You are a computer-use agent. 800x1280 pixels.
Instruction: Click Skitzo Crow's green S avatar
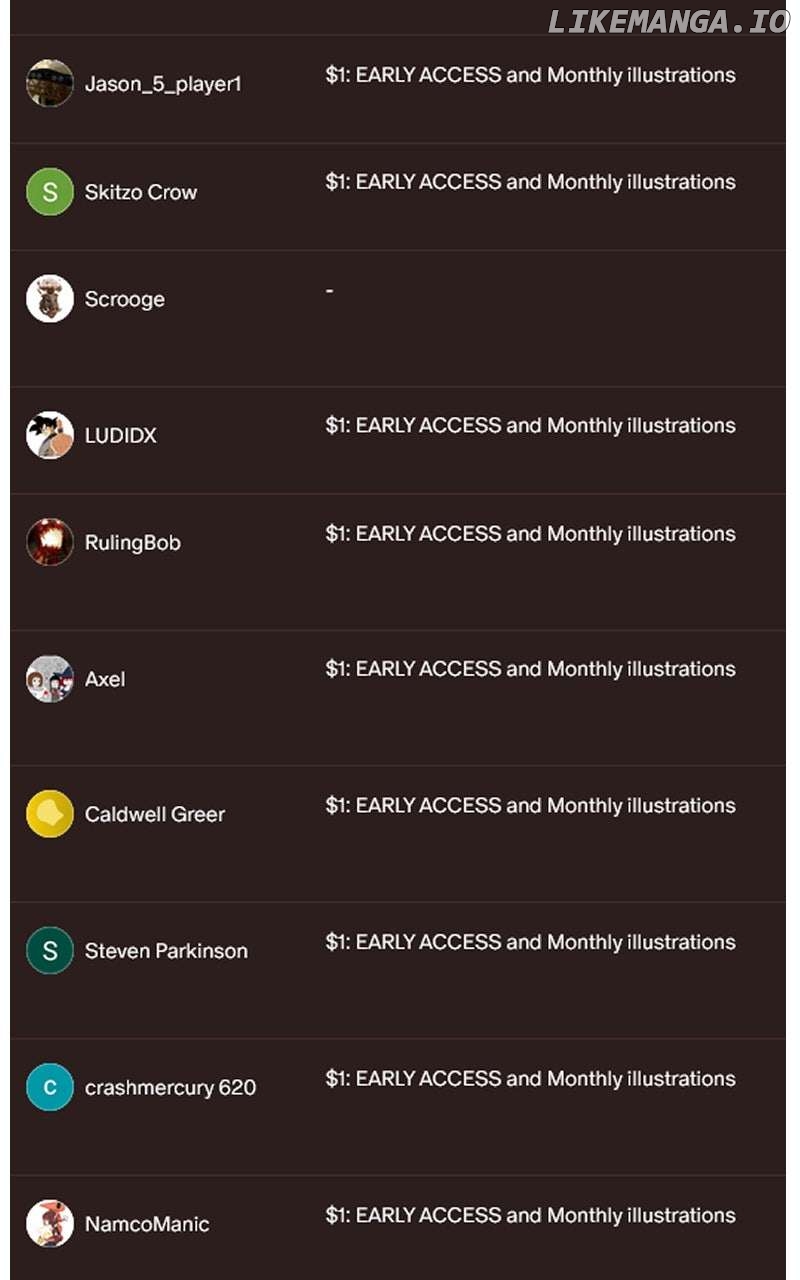click(x=50, y=192)
